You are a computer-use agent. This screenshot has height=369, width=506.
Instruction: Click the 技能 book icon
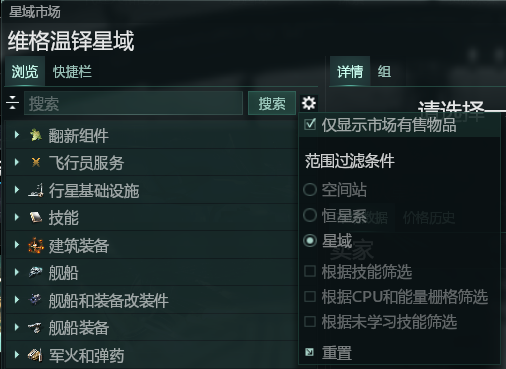point(36,217)
